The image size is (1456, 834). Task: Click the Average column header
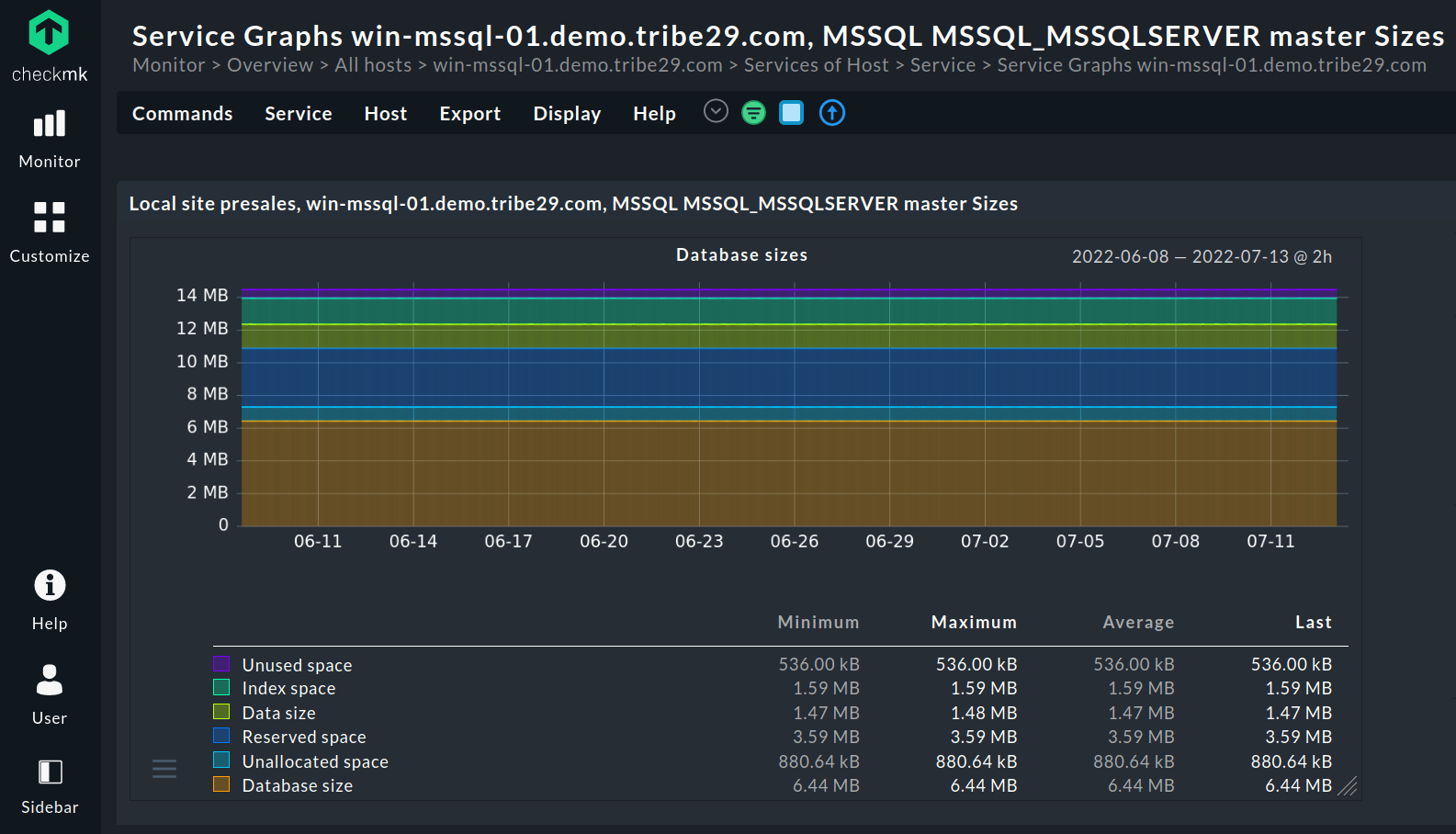[1138, 623]
